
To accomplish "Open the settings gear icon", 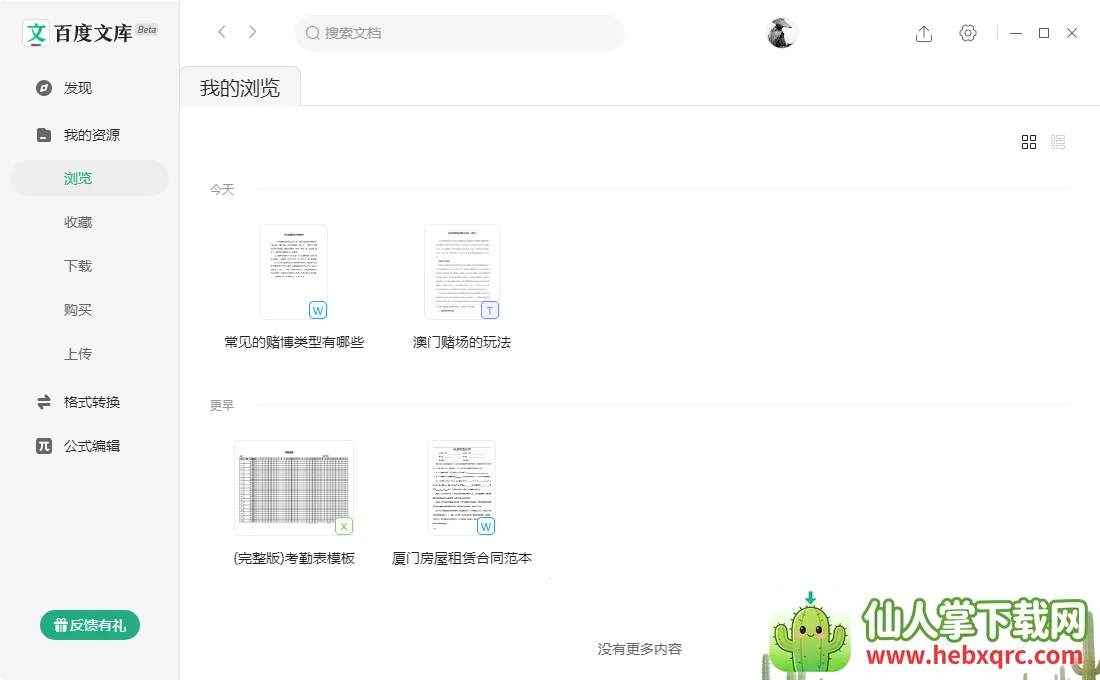I will pos(967,33).
